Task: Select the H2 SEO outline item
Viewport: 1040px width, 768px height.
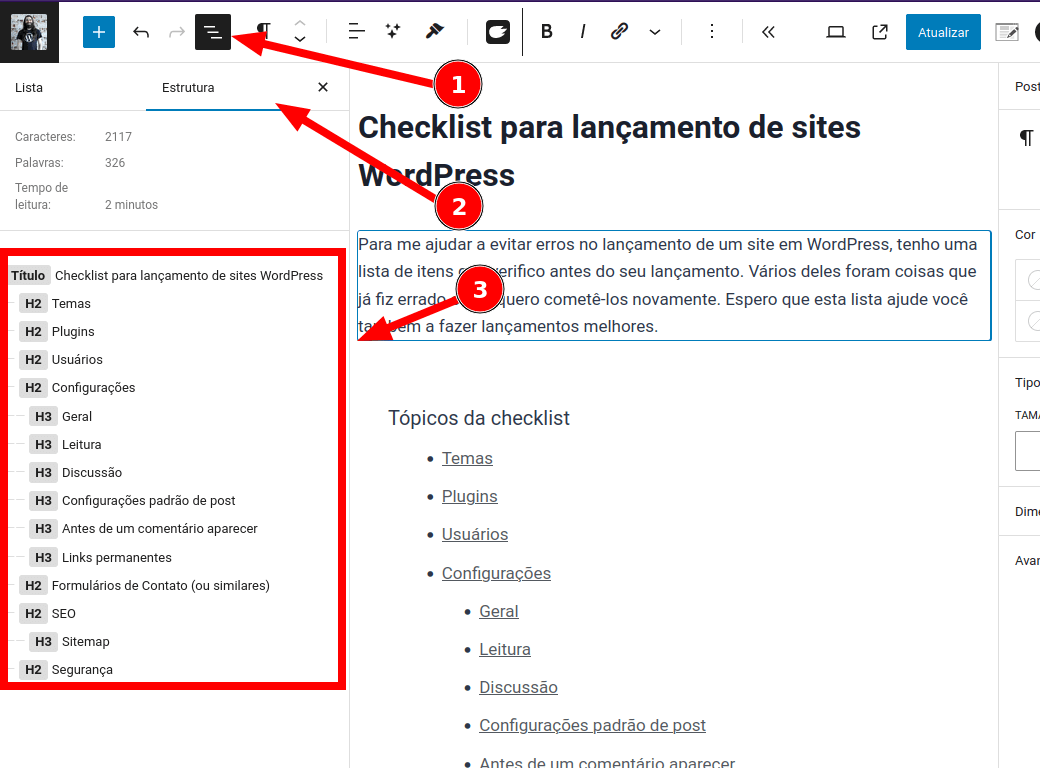Action: 48,613
